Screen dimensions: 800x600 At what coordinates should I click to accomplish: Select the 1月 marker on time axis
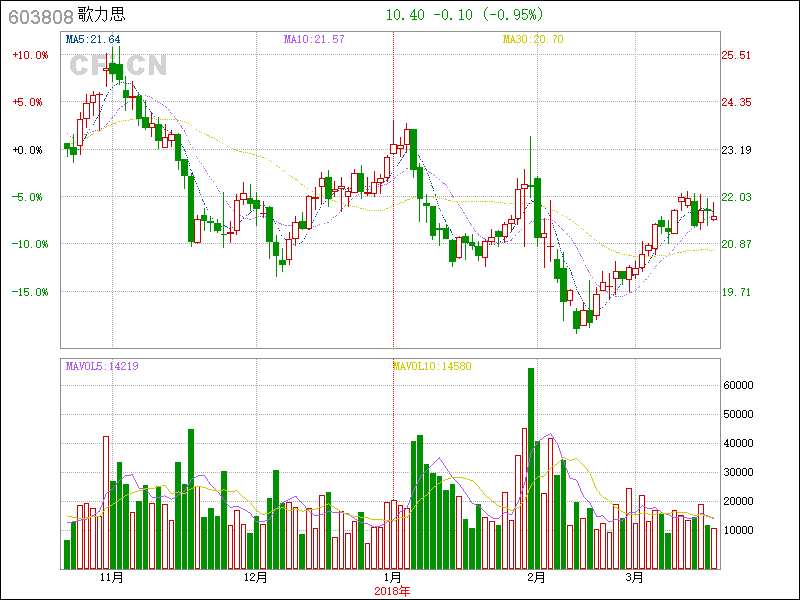(392, 578)
